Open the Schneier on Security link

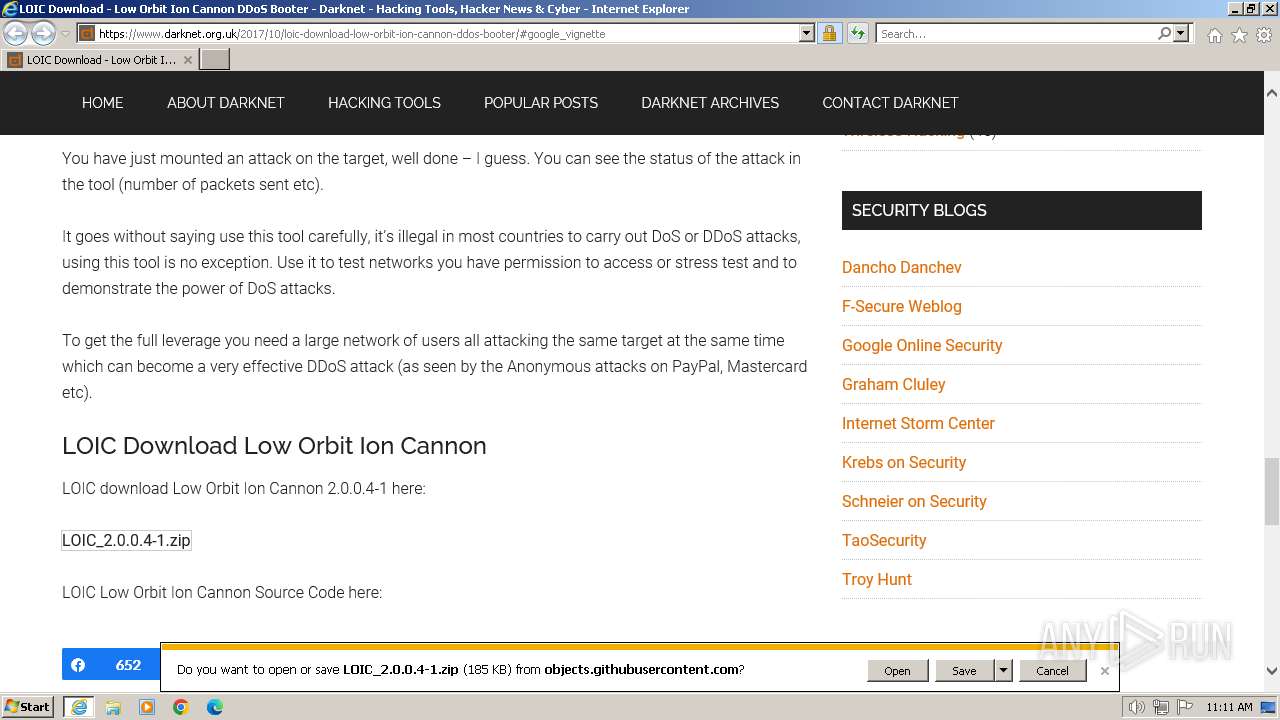click(914, 501)
